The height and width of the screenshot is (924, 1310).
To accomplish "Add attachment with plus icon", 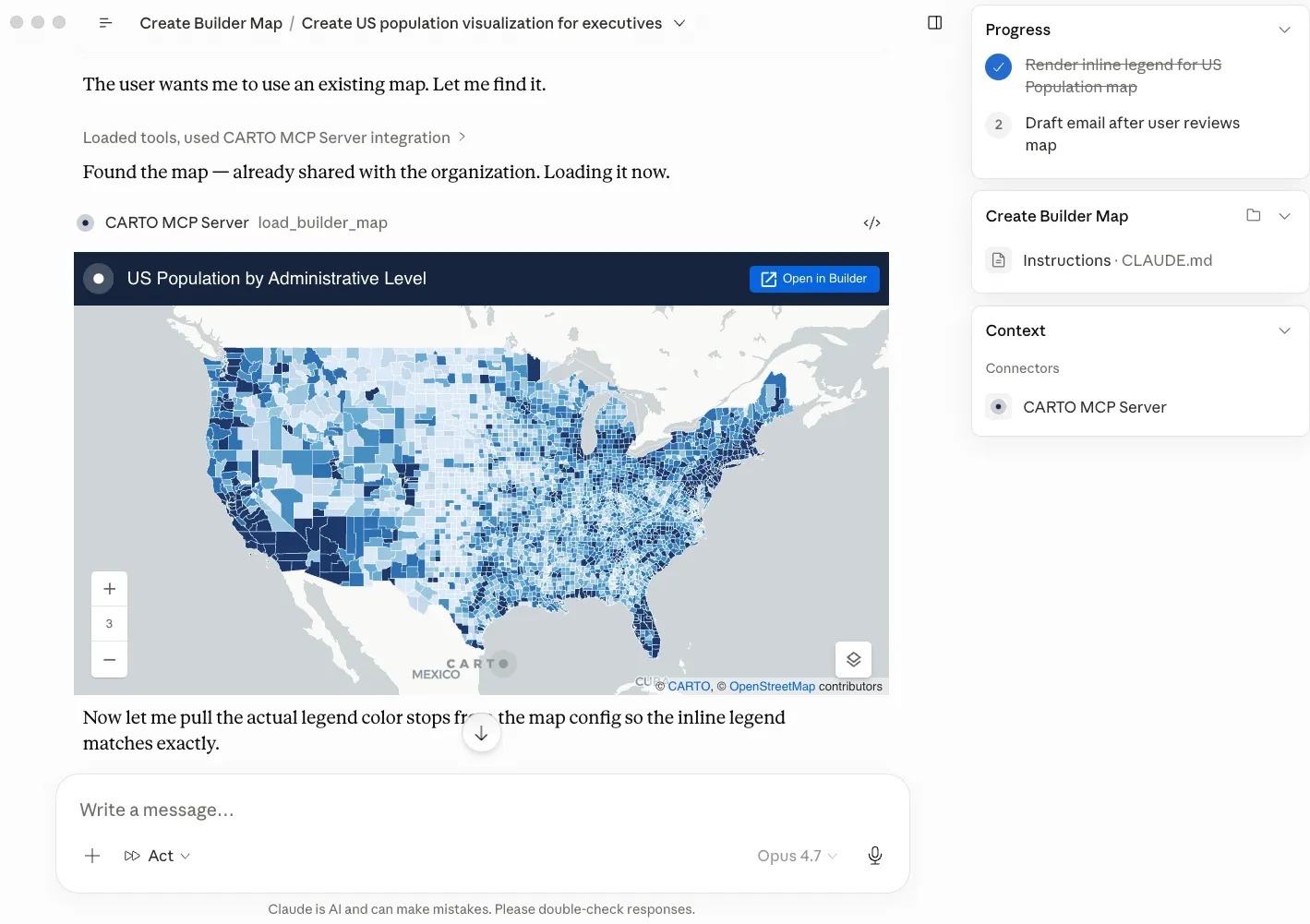I will 92,856.
